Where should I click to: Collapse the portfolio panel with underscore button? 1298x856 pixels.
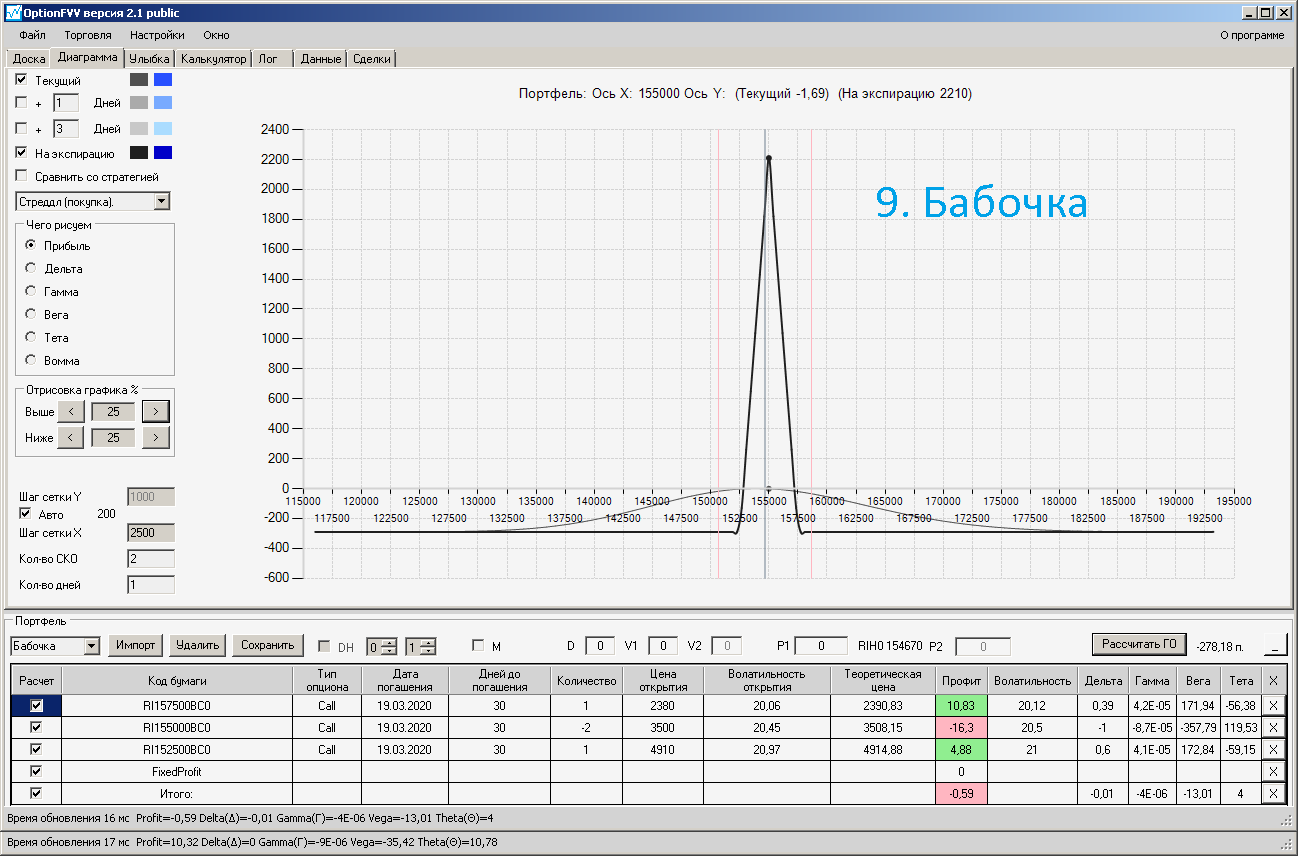(1276, 644)
